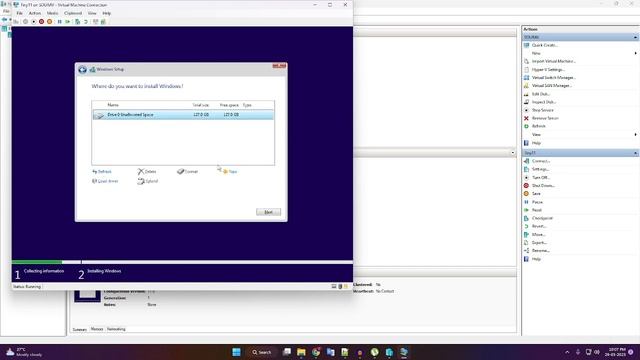Switch to Memory tab in Hyper-V Manager
640x360 pixels.
97,329
